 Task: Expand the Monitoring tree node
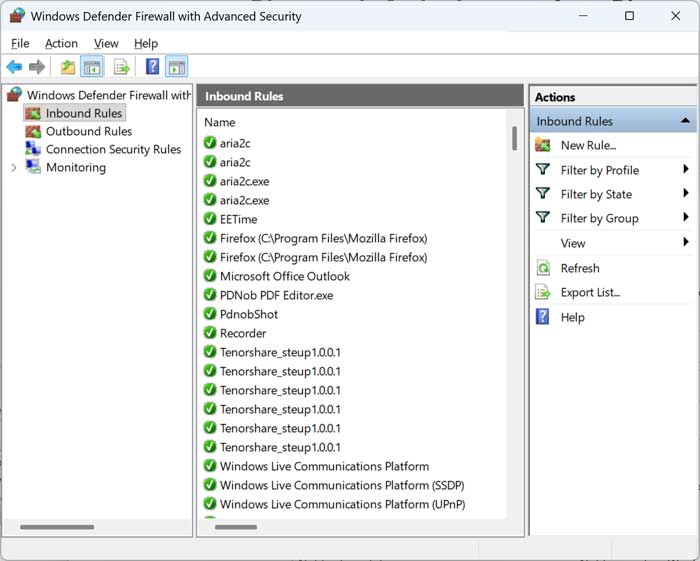click(x=14, y=168)
